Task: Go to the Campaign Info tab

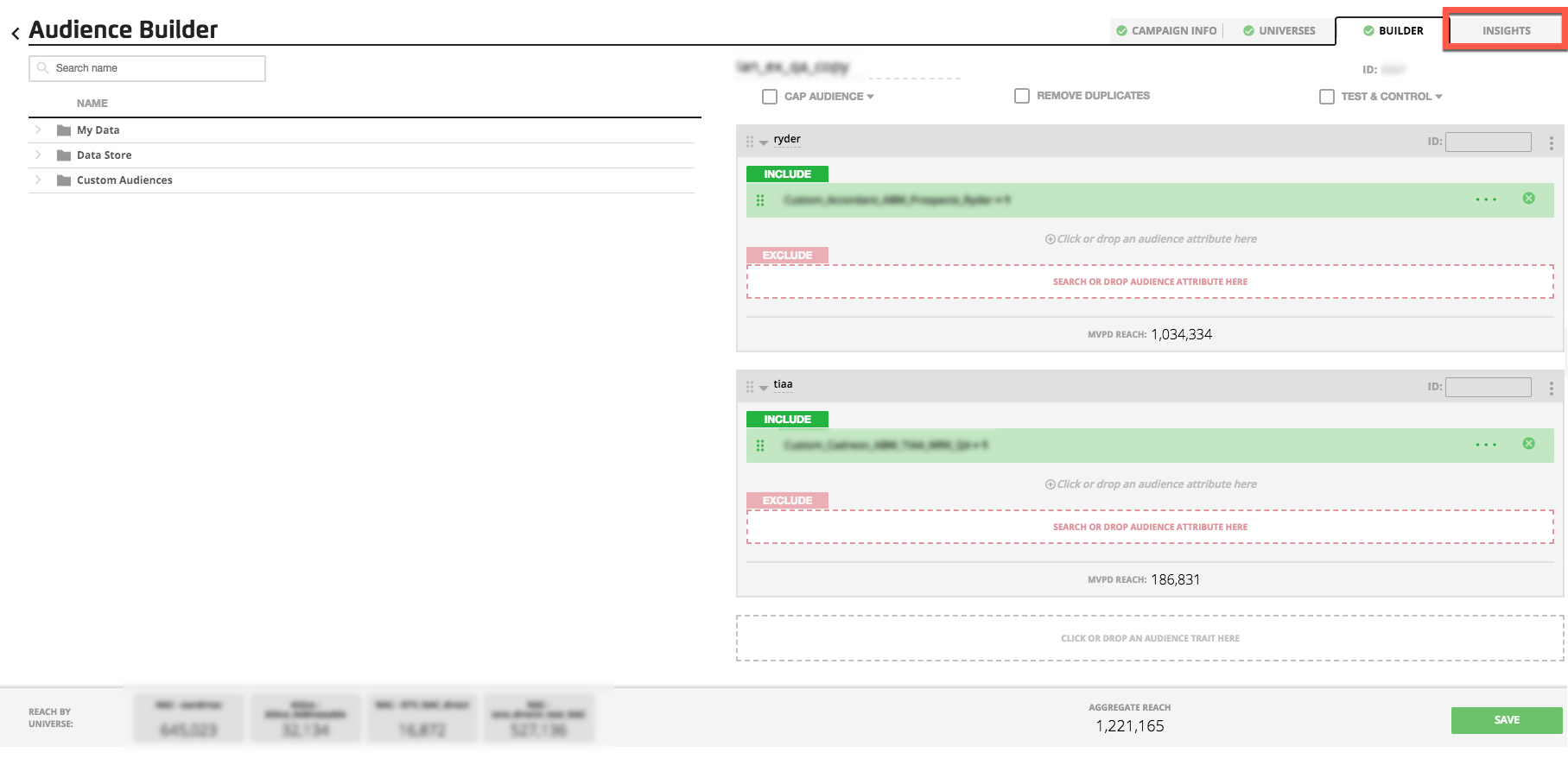Action: click(x=1166, y=31)
